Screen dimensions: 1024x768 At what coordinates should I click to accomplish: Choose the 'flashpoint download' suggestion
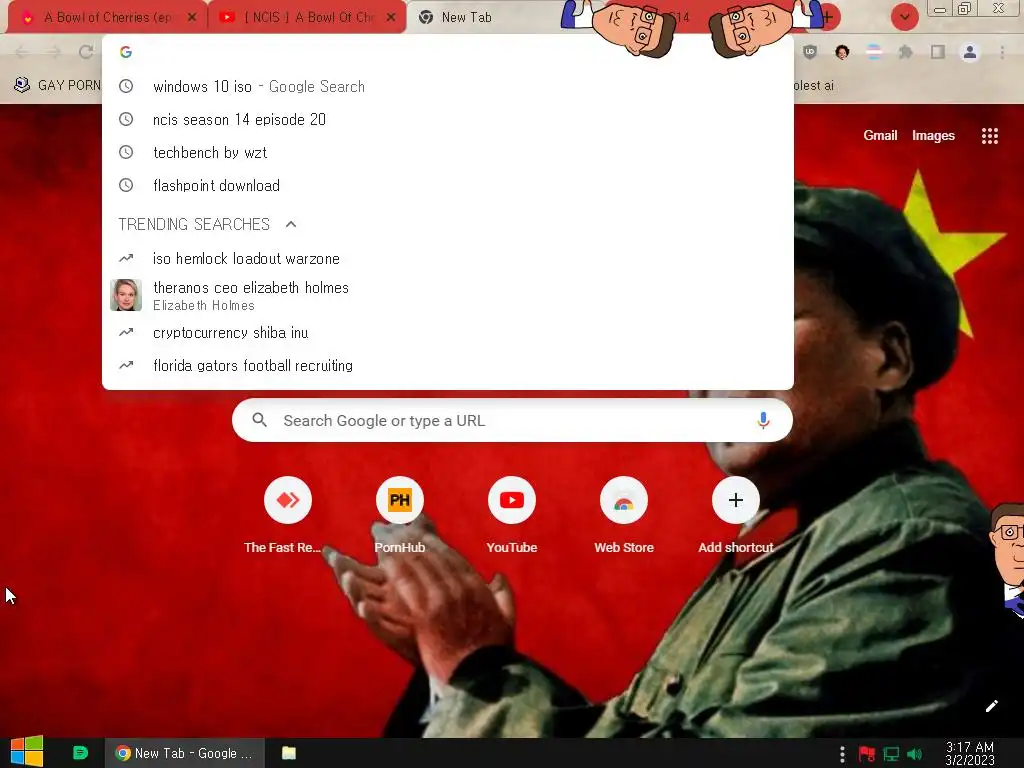(x=448, y=185)
